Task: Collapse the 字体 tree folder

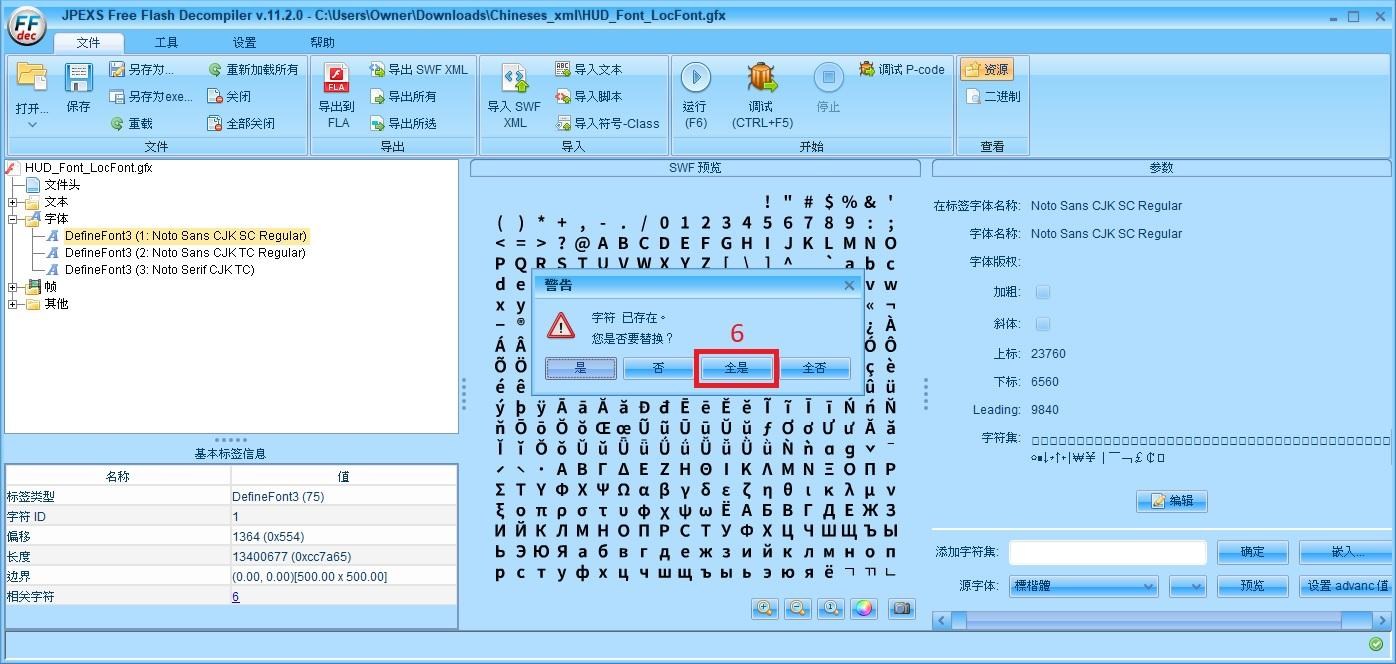Action: tap(14, 219)
